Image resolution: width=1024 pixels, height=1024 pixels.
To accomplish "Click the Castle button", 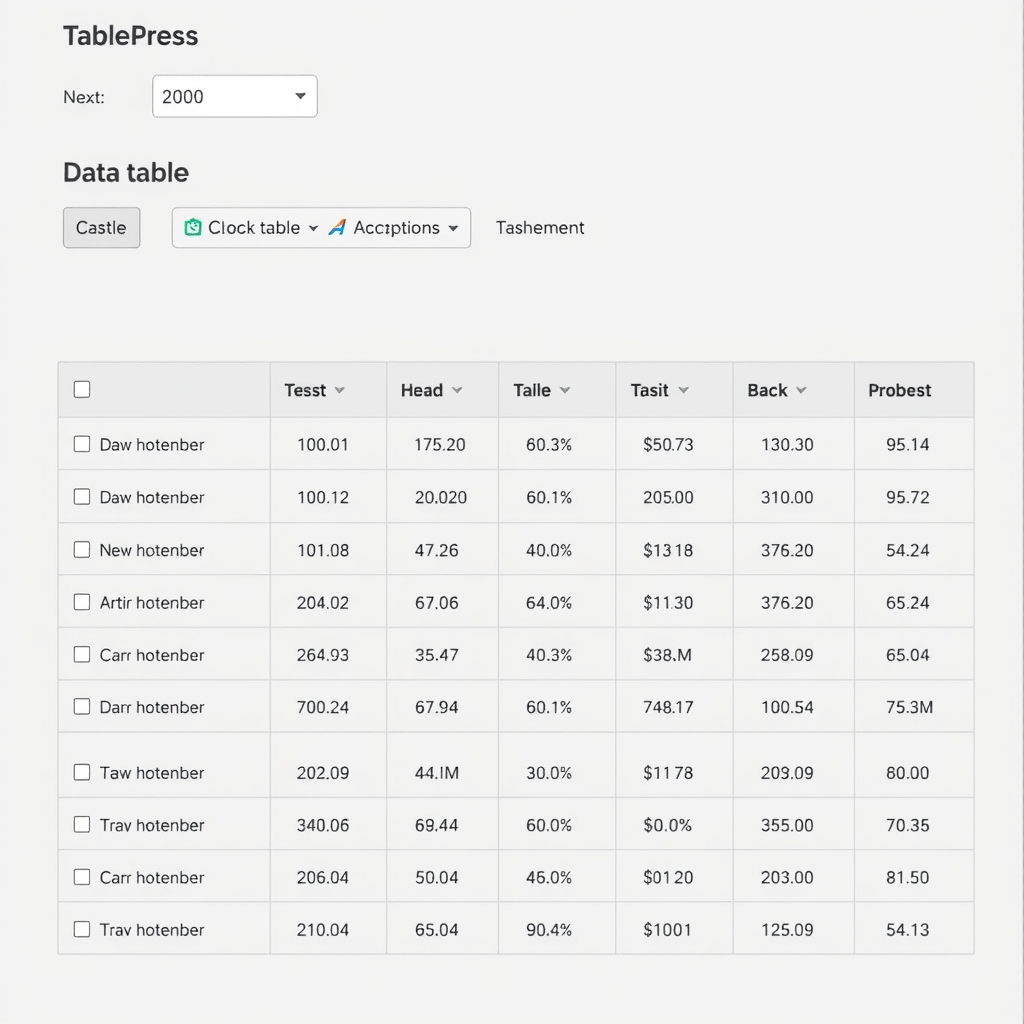I will point(101,227).
